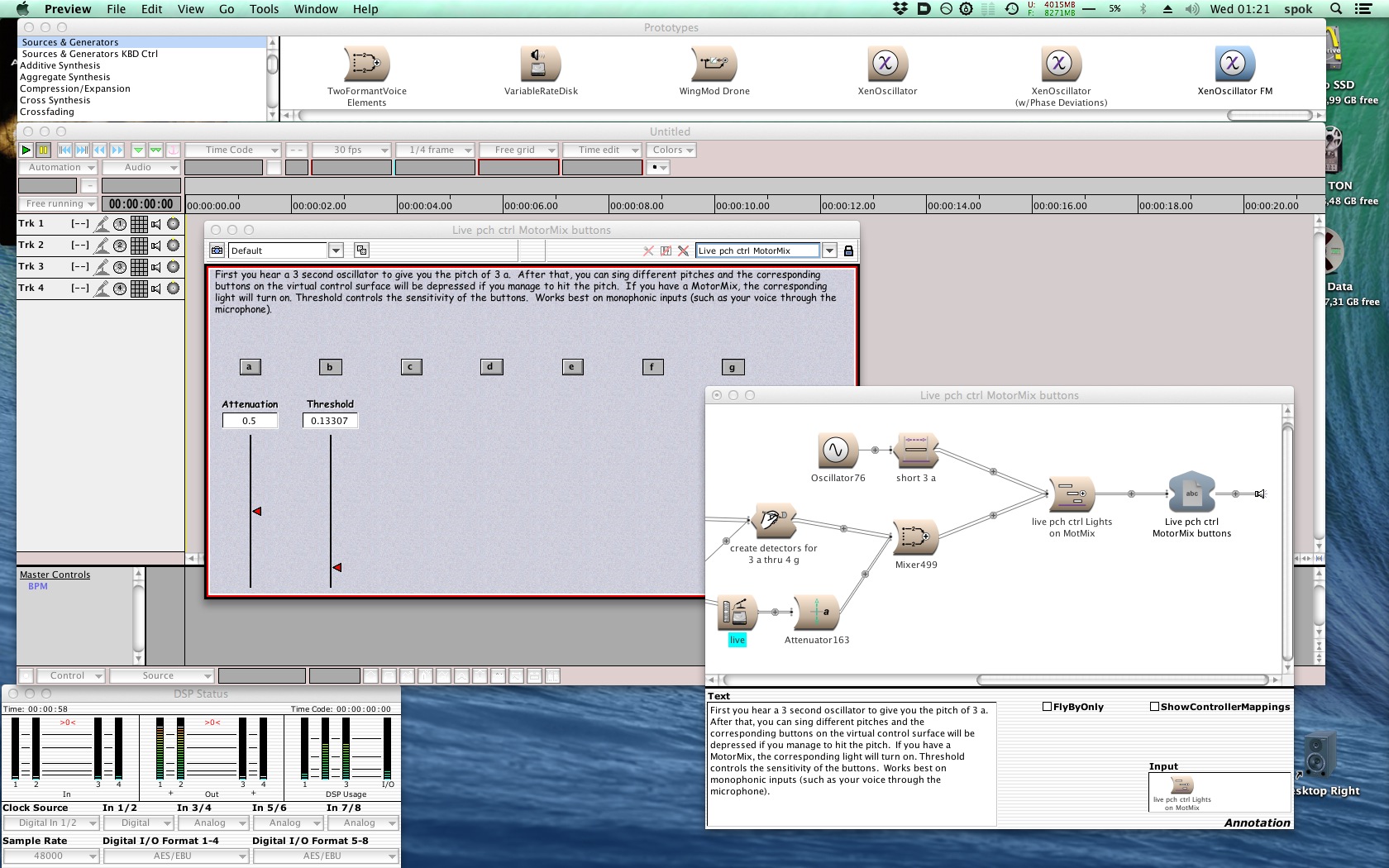Open the Sample Rate 48000 dropdown
1389x868 pixels.
[x=51, y=856]
